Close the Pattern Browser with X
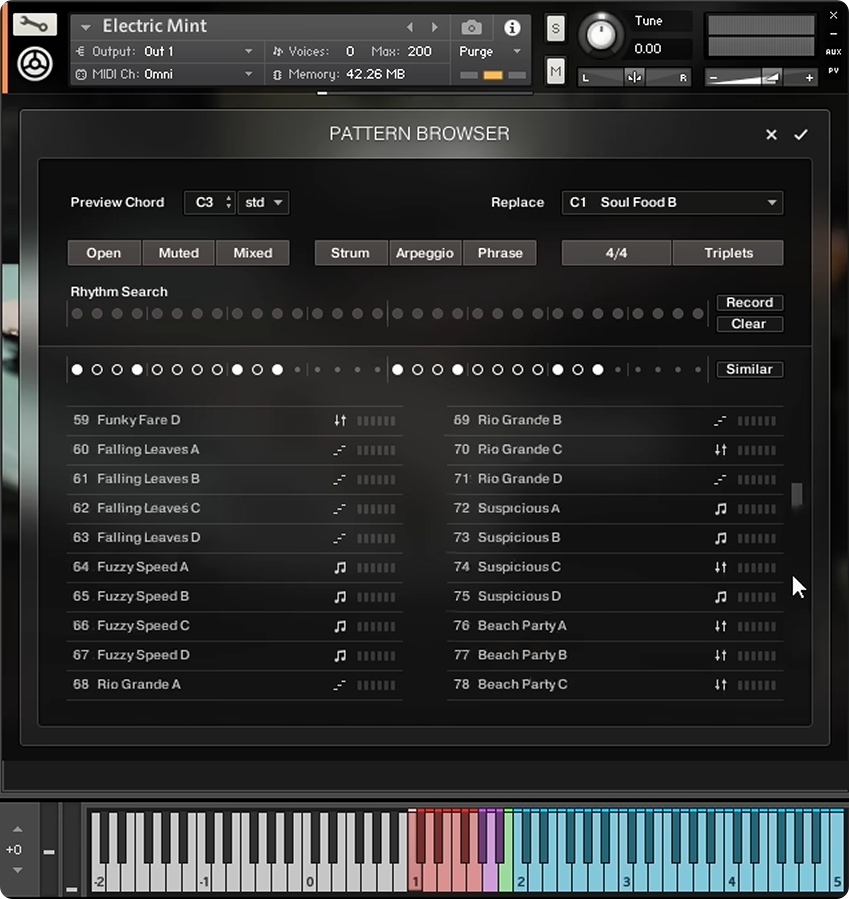Viewport: 849px width, 899px height. click(x=771, y=134)
